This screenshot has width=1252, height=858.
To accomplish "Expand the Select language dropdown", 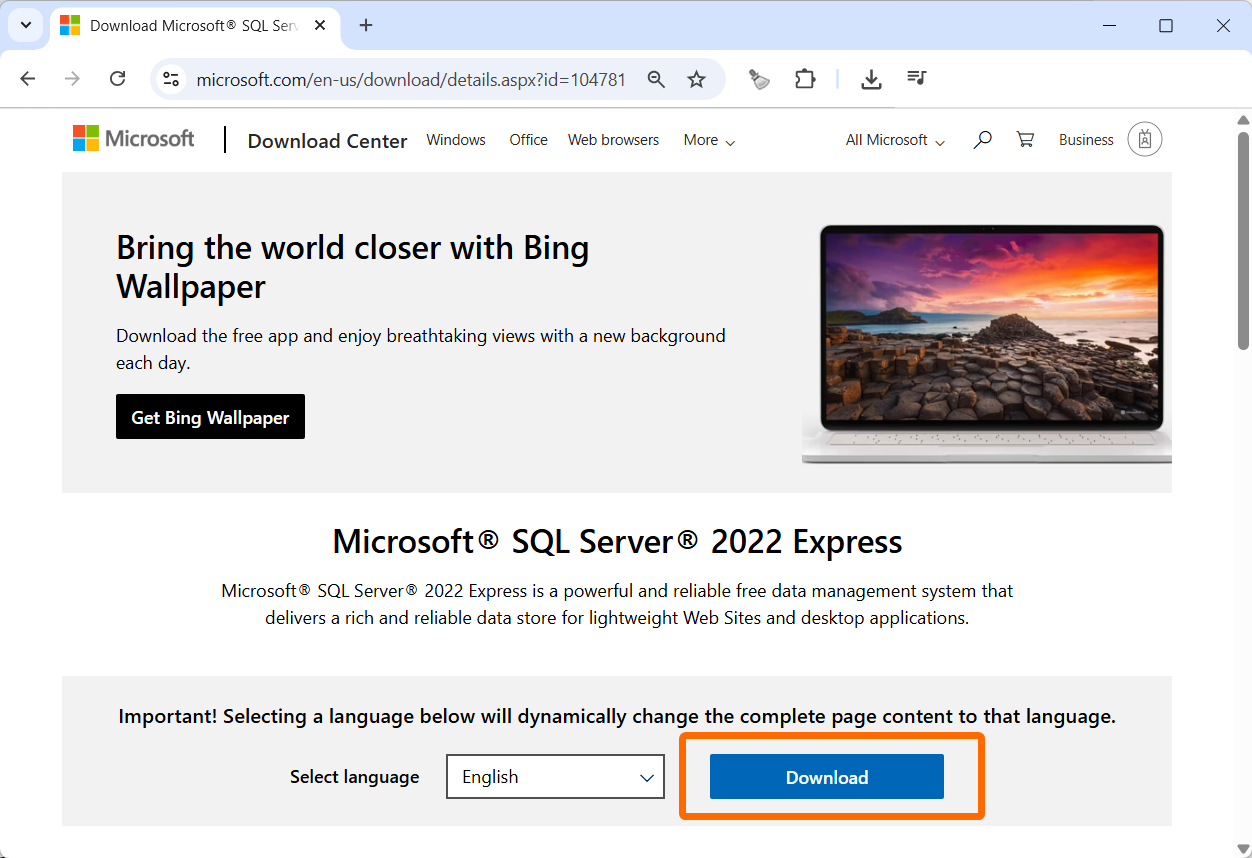I will (555, 777).
